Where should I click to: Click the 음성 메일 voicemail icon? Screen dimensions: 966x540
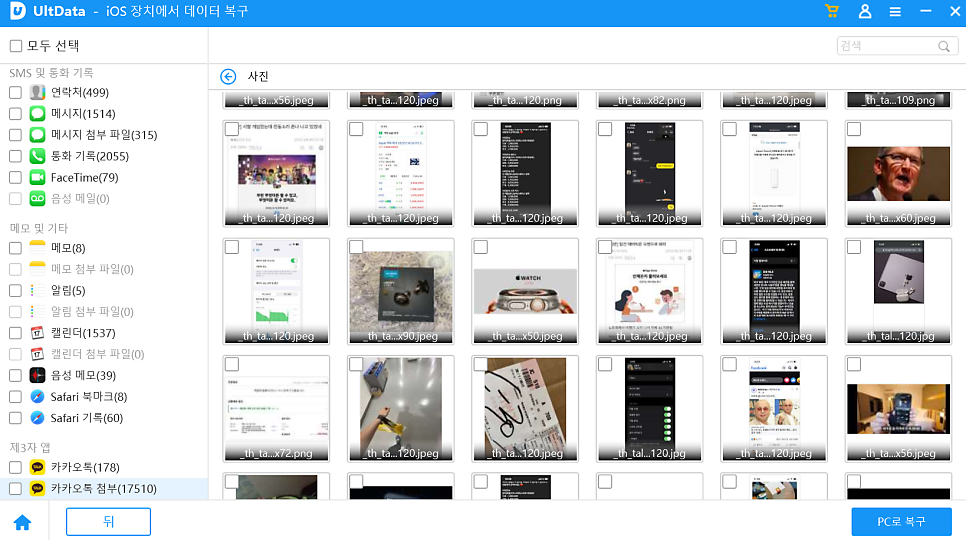[x=38, y=198]
